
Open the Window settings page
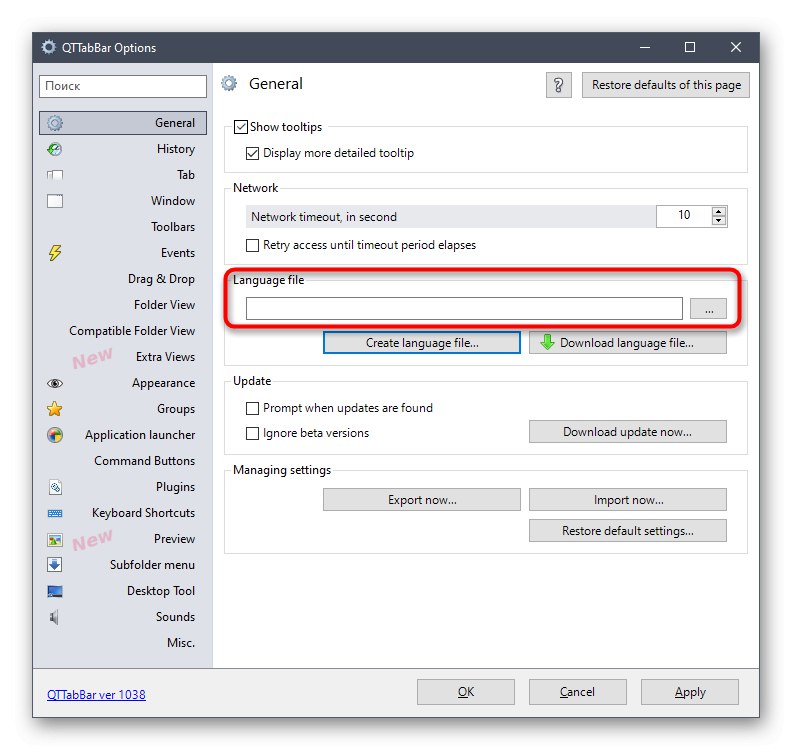click(123, 201)
